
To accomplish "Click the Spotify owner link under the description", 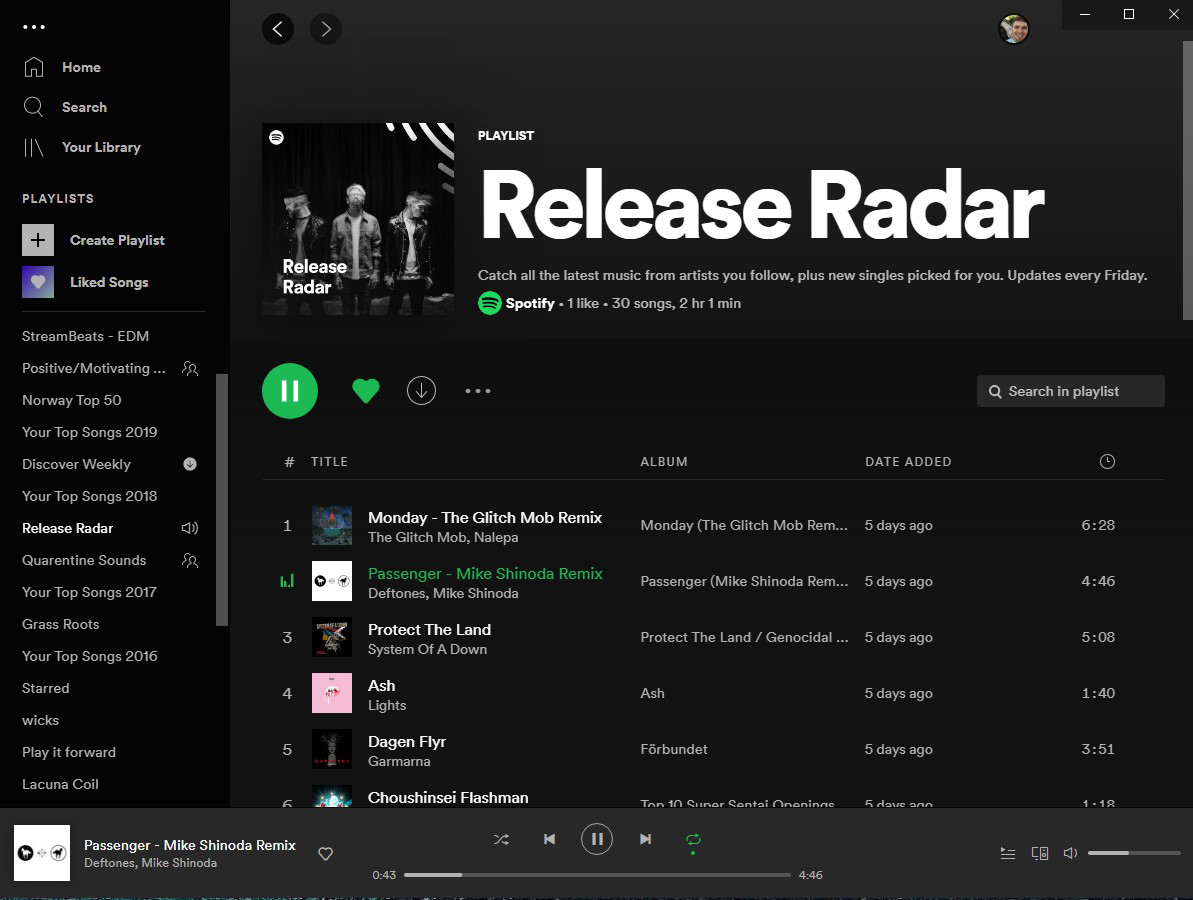I will click(531, 303).
